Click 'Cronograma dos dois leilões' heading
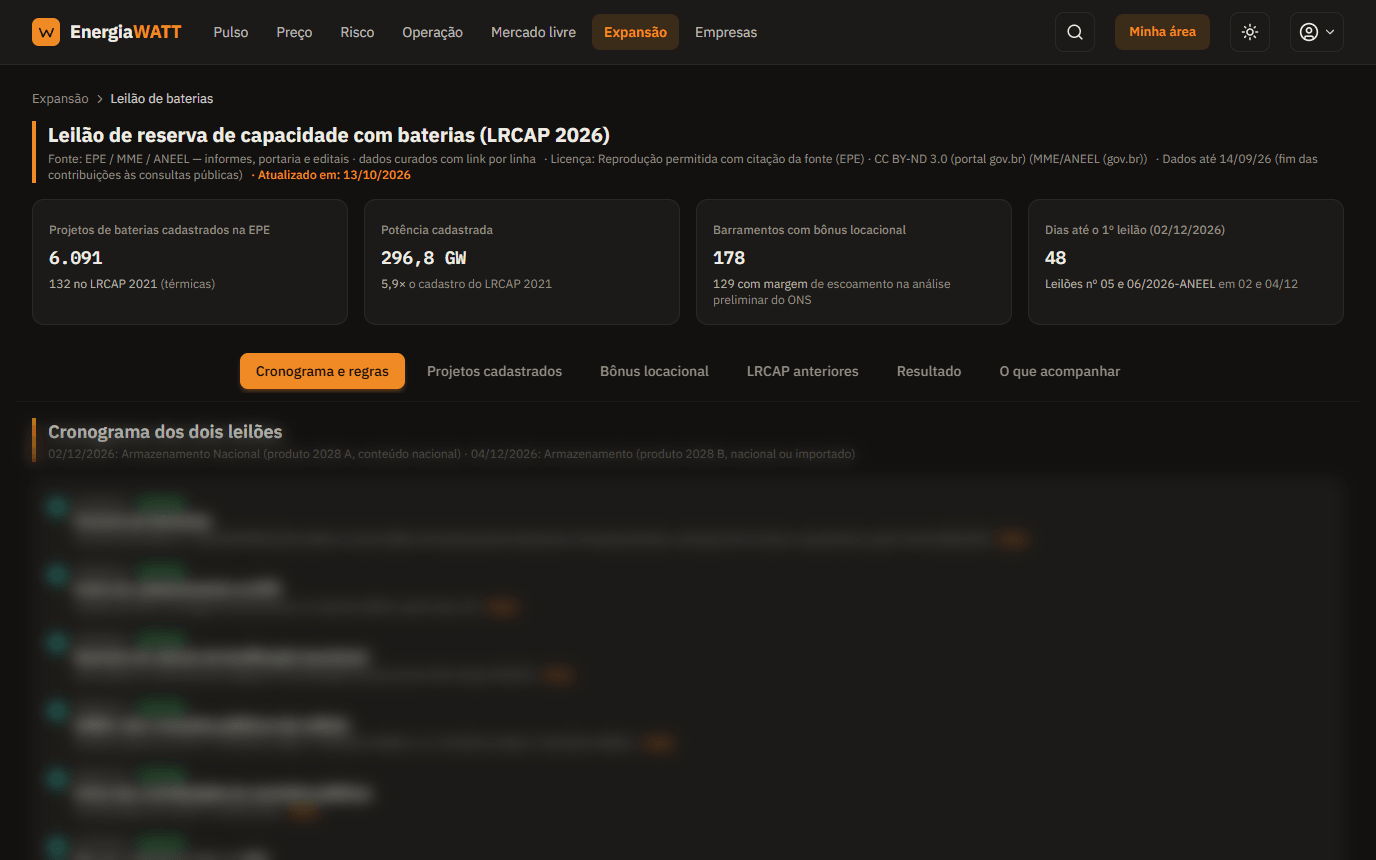1376x860 pixels. [165, 432]
